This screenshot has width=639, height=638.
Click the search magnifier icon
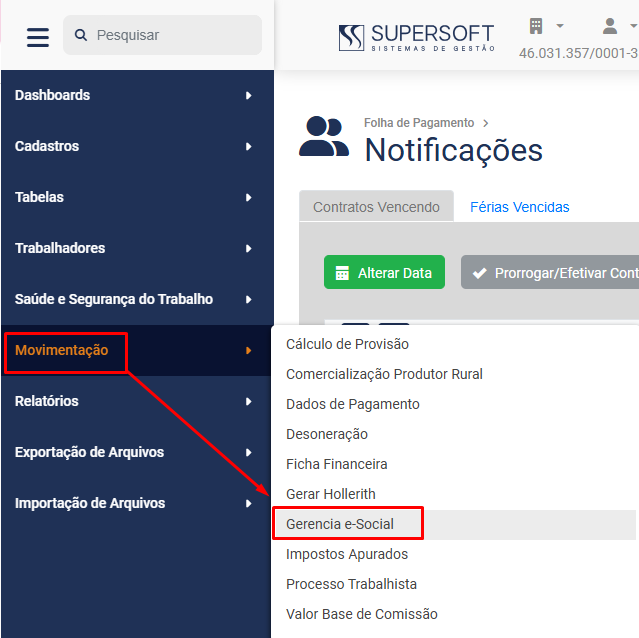coord(81,35)
